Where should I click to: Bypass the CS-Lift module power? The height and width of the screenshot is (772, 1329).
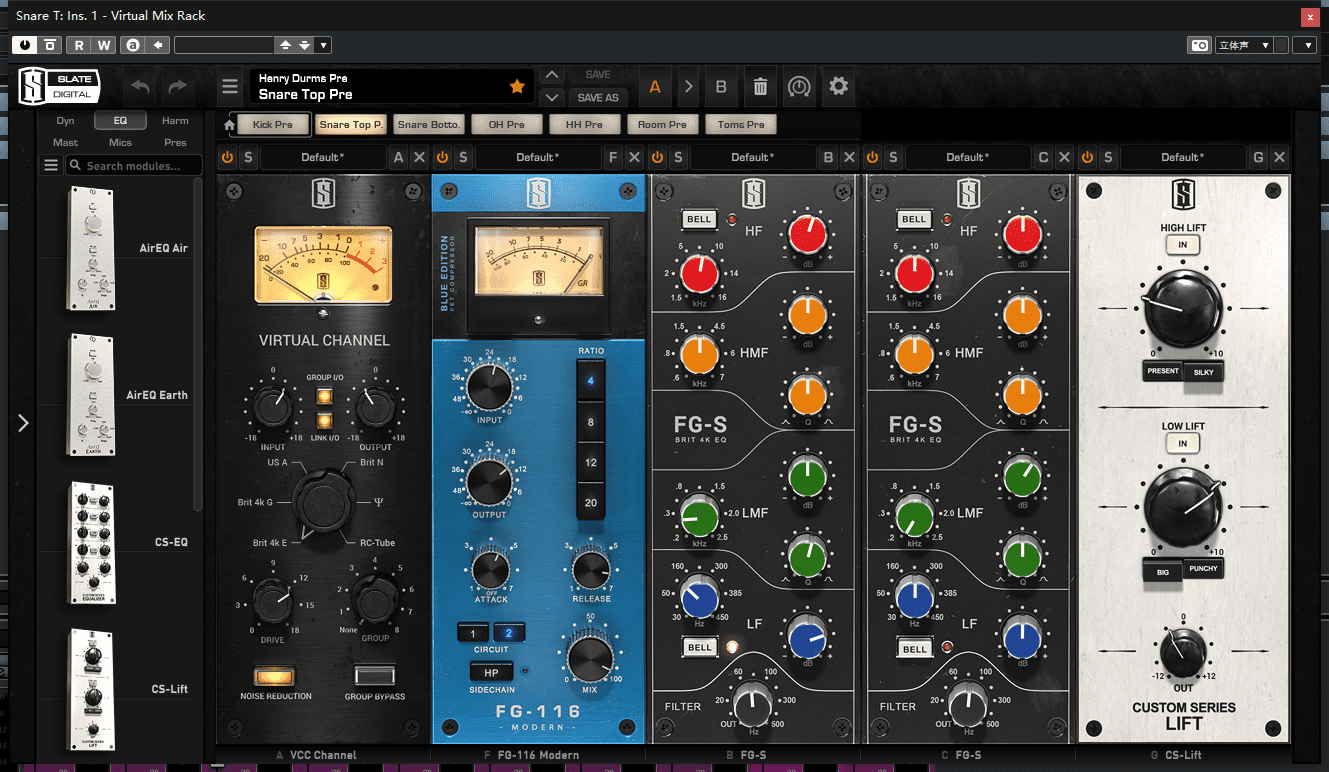coord(1088,158)
